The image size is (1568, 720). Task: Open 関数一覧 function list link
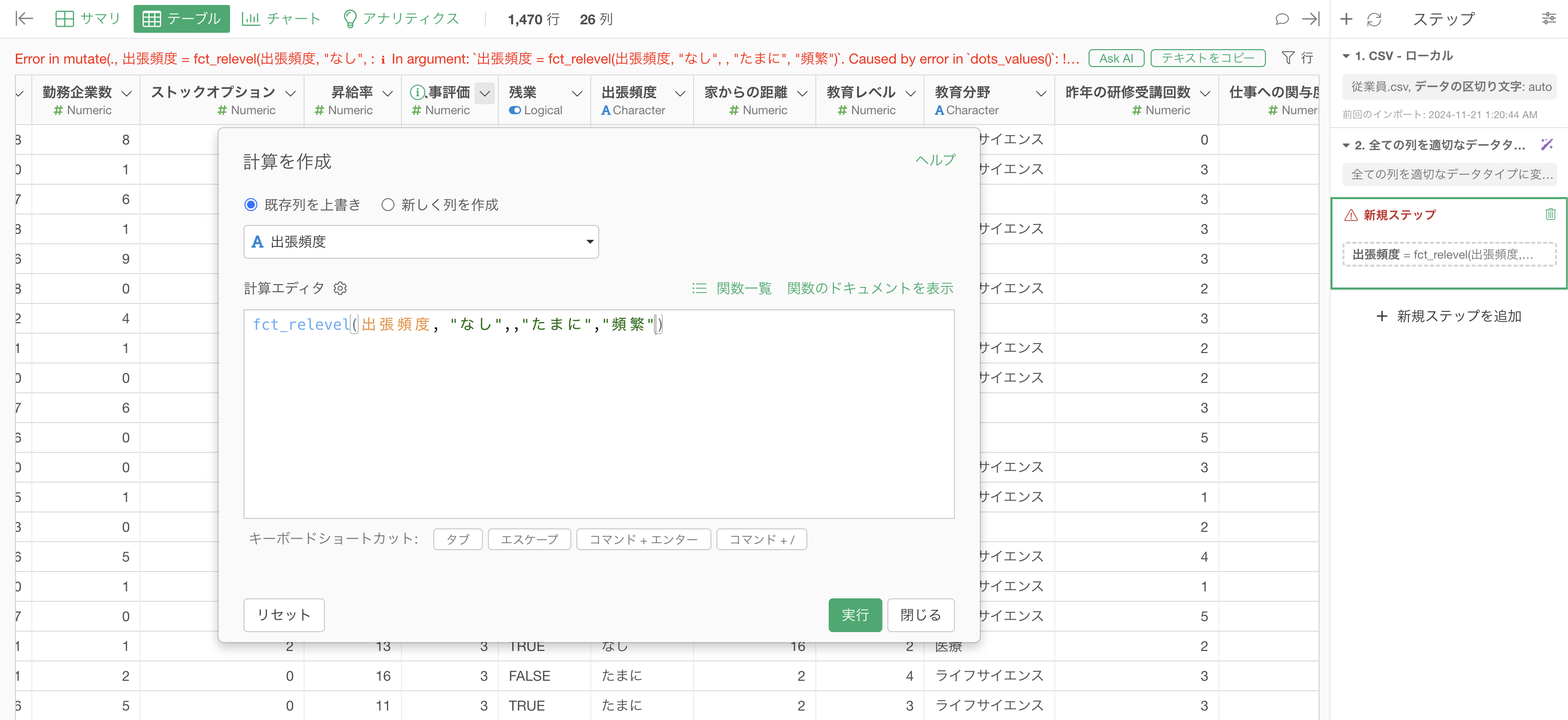744,288
